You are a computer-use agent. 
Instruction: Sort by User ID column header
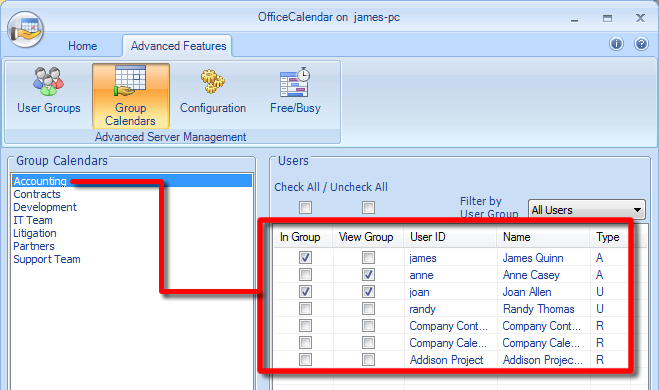451,237
